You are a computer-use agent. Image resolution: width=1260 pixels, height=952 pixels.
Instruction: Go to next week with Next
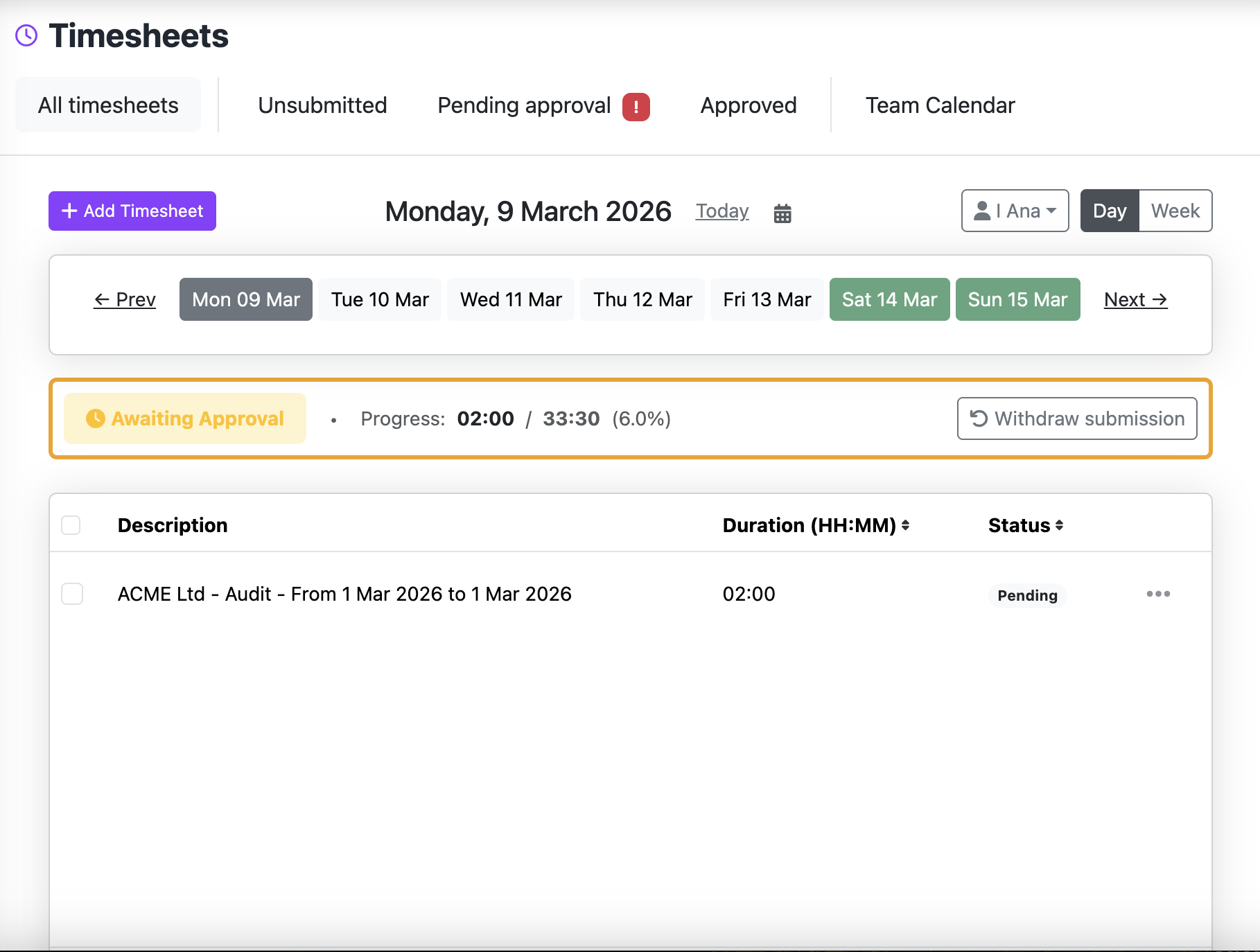click(x=1135, y=299)
